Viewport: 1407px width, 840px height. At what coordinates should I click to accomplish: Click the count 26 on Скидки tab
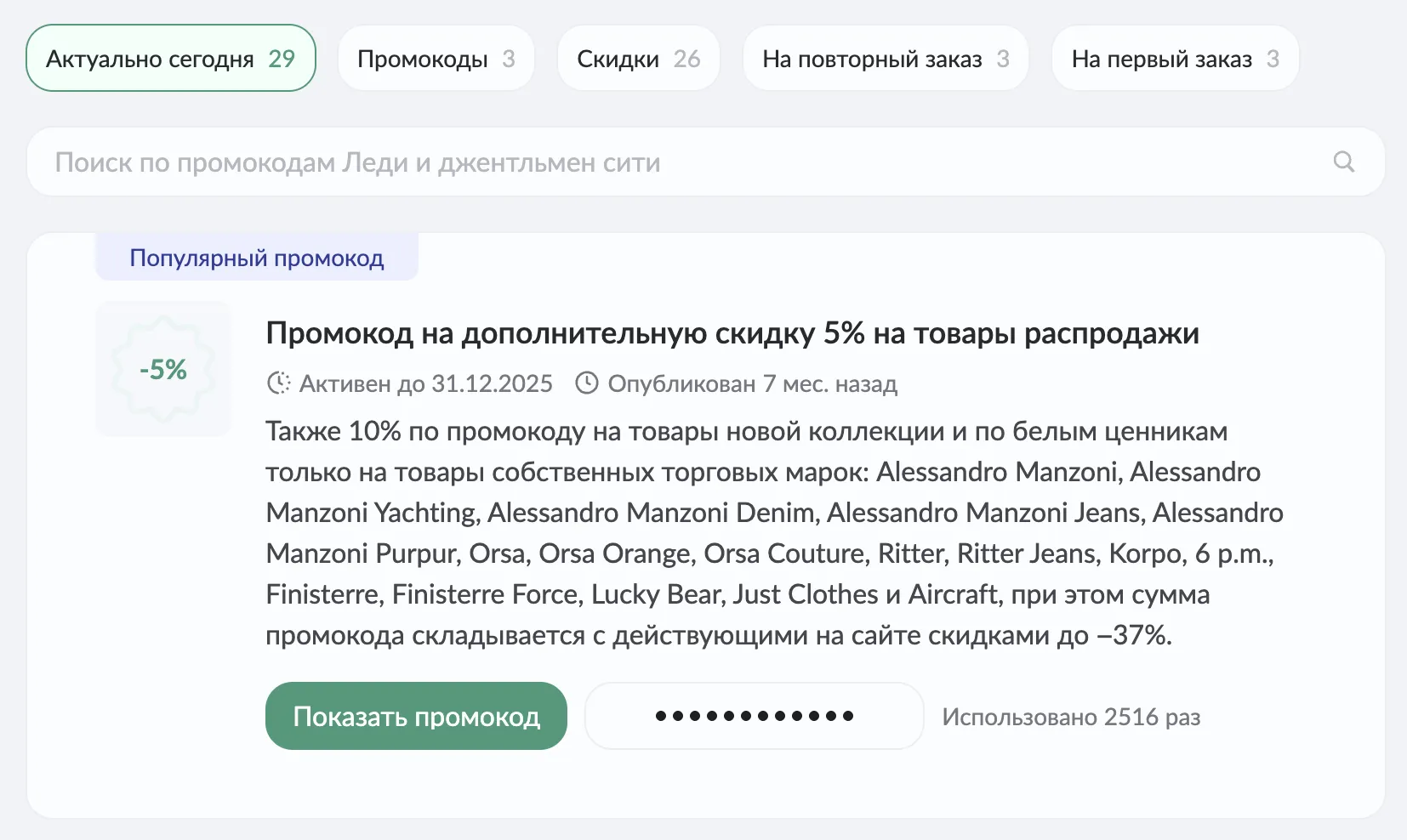(686, 59)
